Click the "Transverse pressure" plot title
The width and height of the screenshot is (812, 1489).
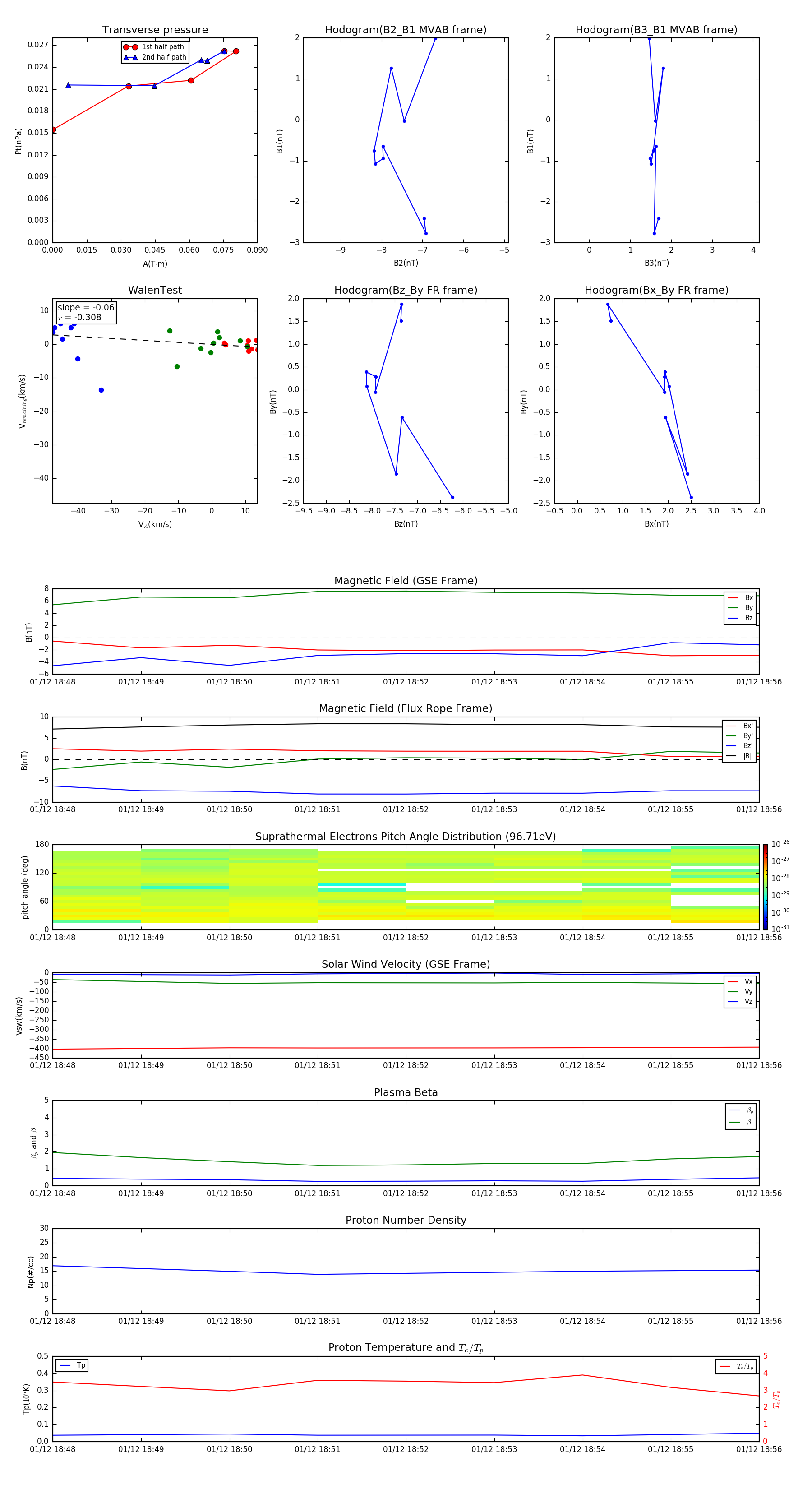(155, 30)
